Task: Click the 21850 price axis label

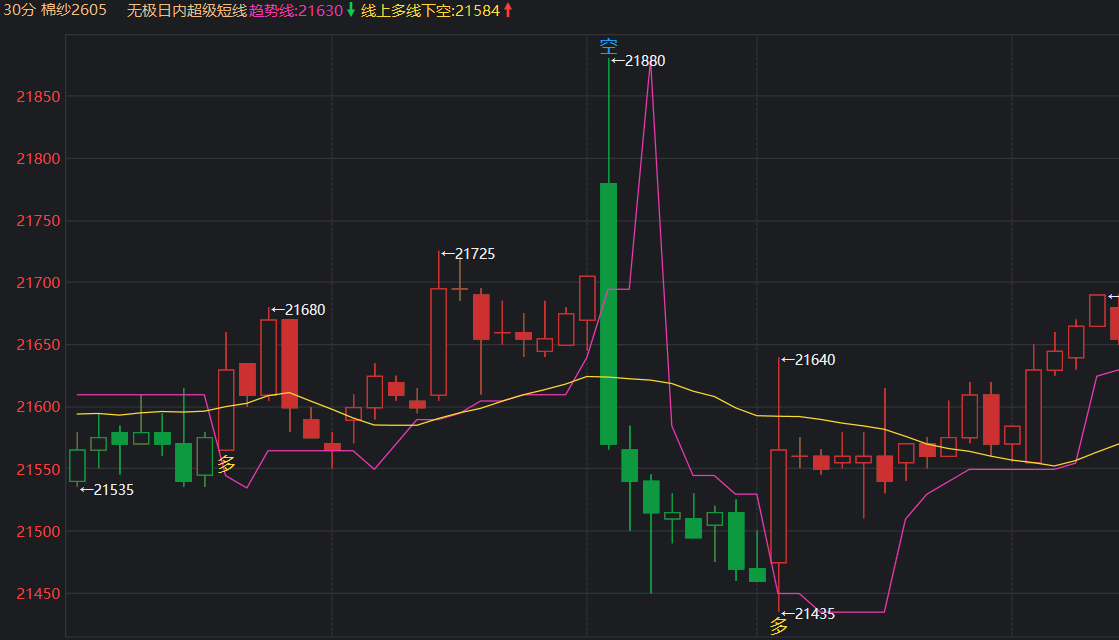Action: (x=39, y=97)
